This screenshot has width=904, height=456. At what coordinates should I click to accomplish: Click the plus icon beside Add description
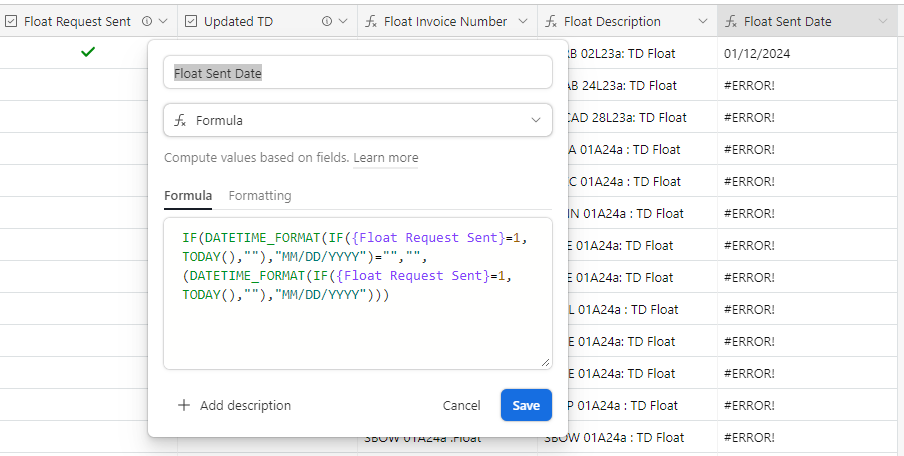[x=184, y=405]
